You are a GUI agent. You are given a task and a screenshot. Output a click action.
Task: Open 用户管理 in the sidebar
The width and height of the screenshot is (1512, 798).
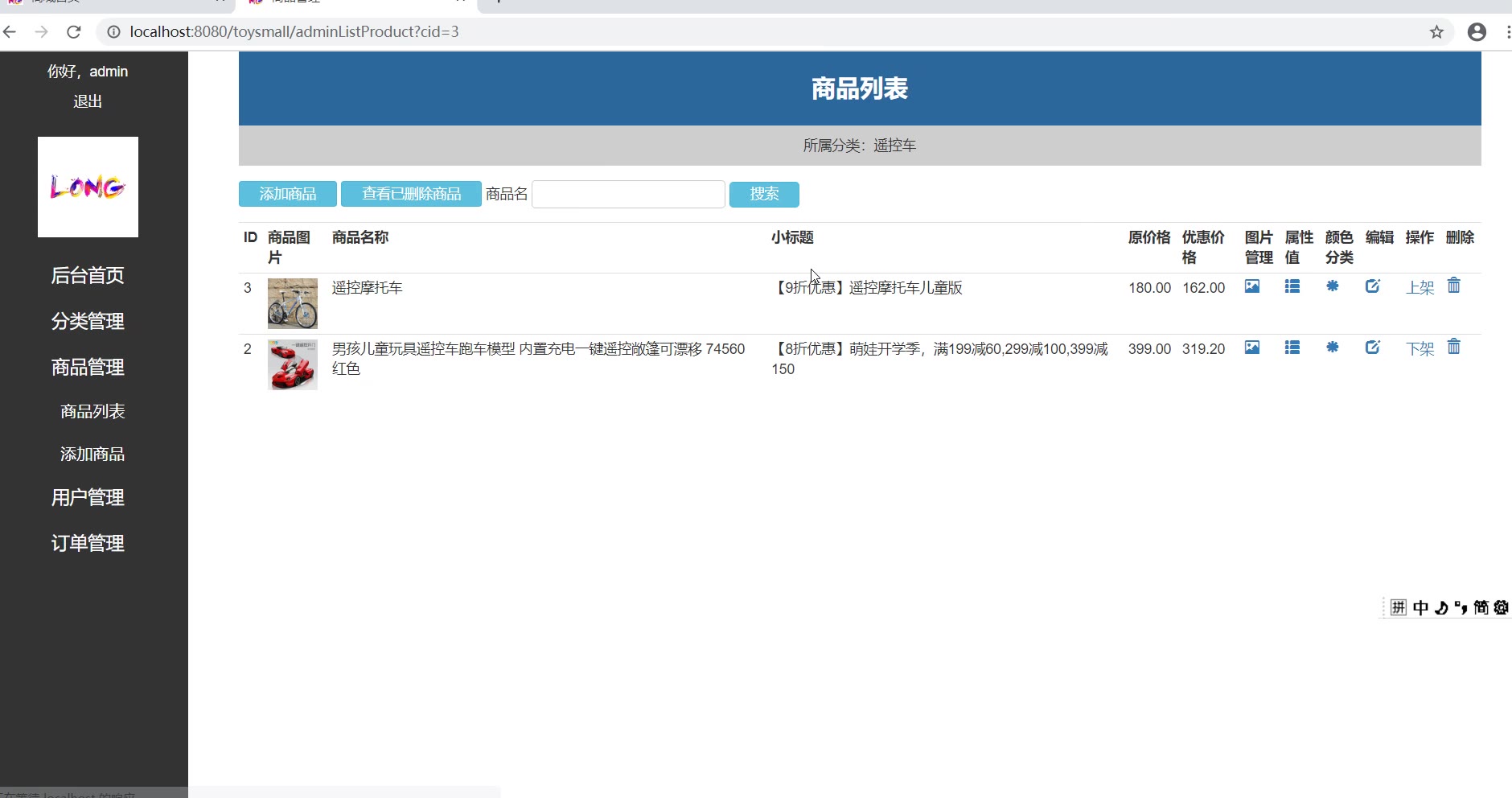click(x=88, y=497)
